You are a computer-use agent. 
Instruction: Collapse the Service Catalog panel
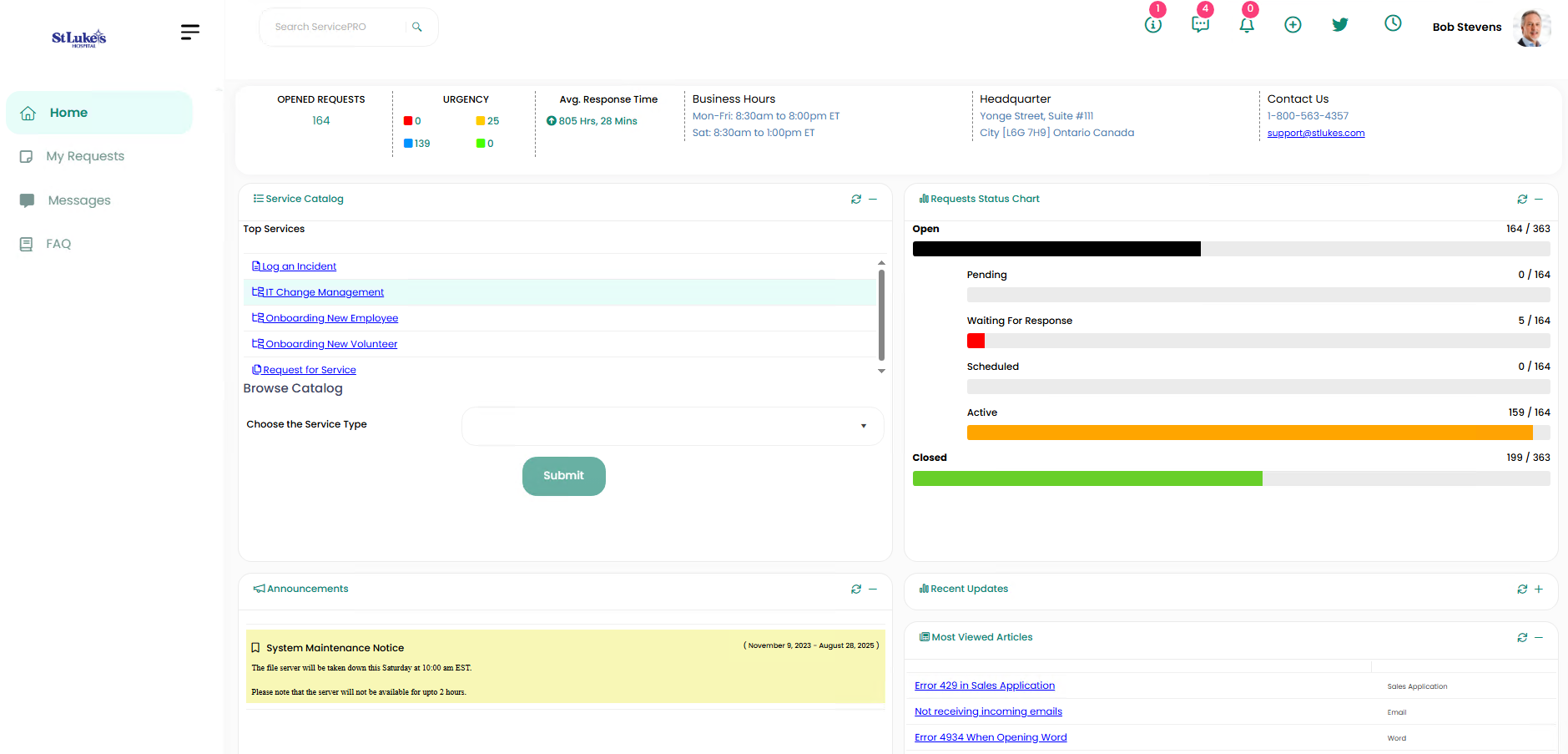pyautogui.click(x=873, y=200)
